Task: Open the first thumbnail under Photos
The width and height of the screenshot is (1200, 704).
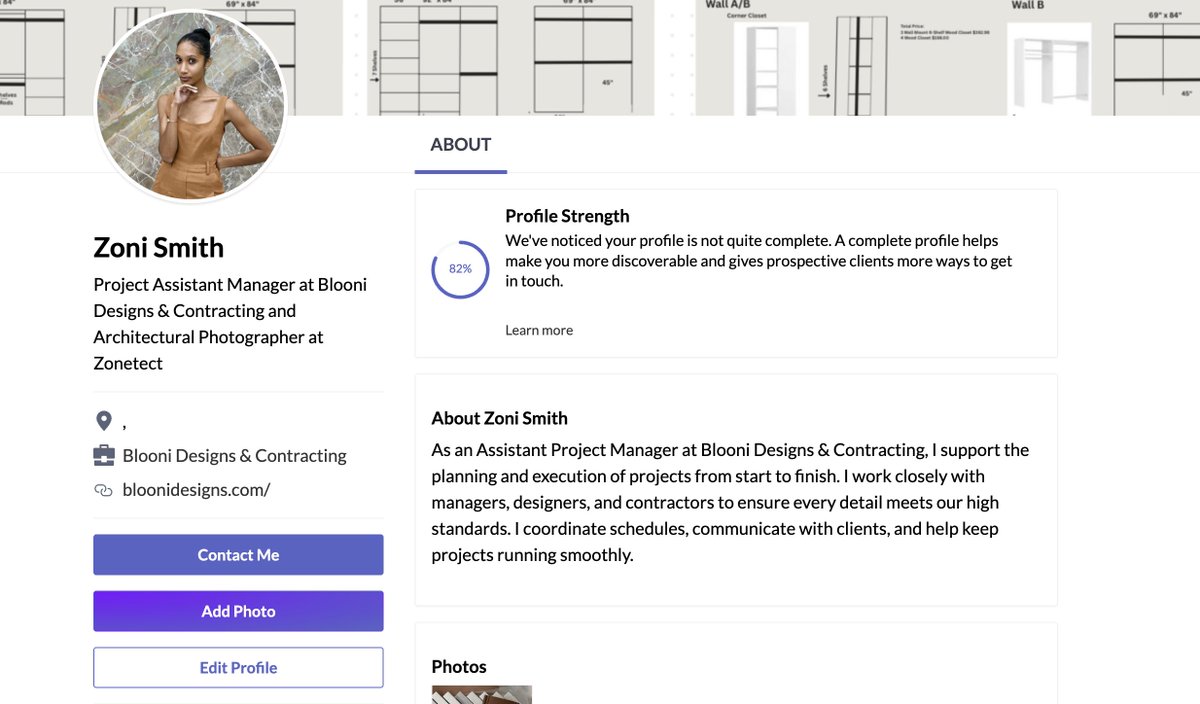Action: [x=481, y=695]
